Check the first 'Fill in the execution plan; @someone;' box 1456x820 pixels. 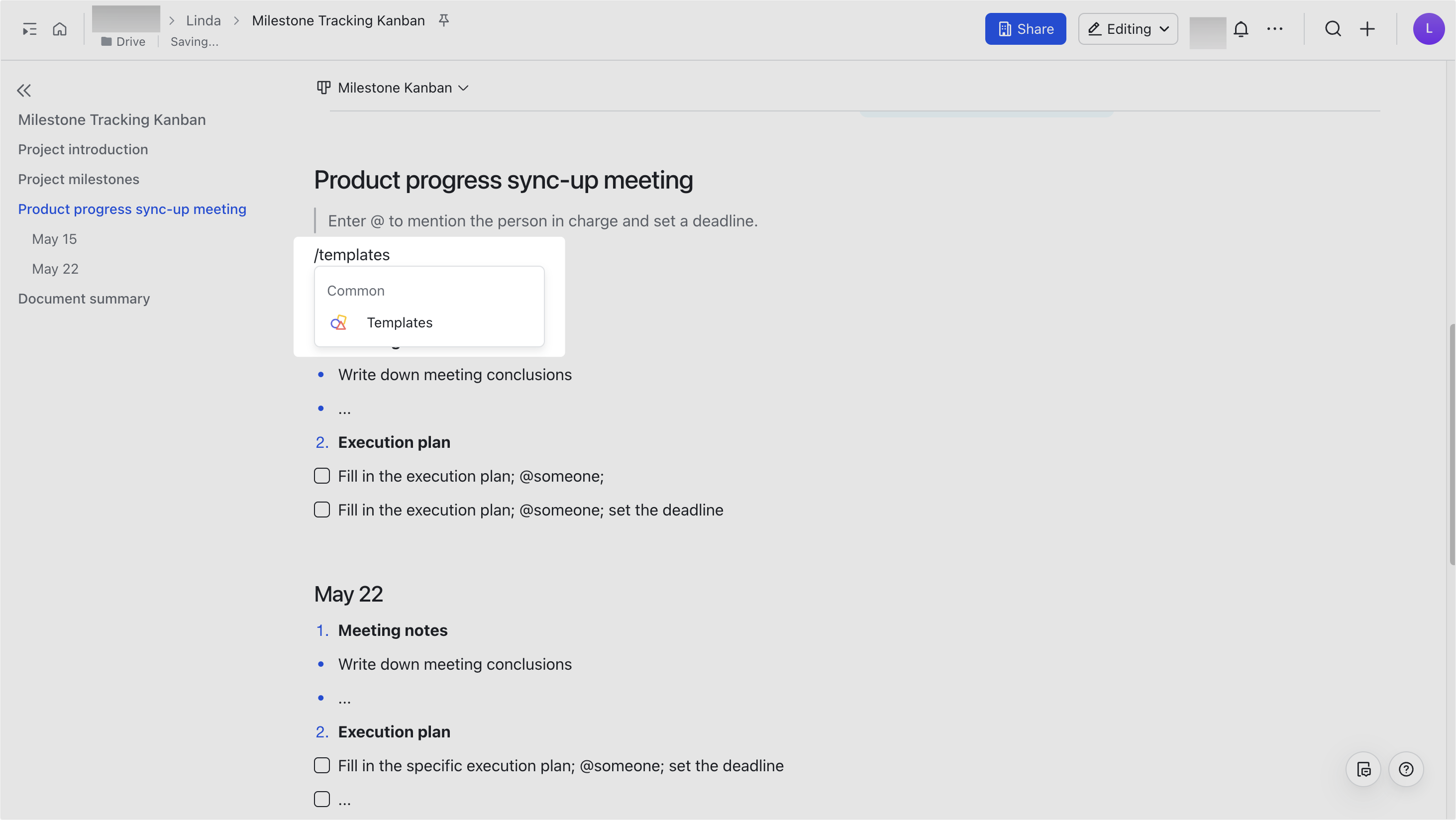pos(321,476)
